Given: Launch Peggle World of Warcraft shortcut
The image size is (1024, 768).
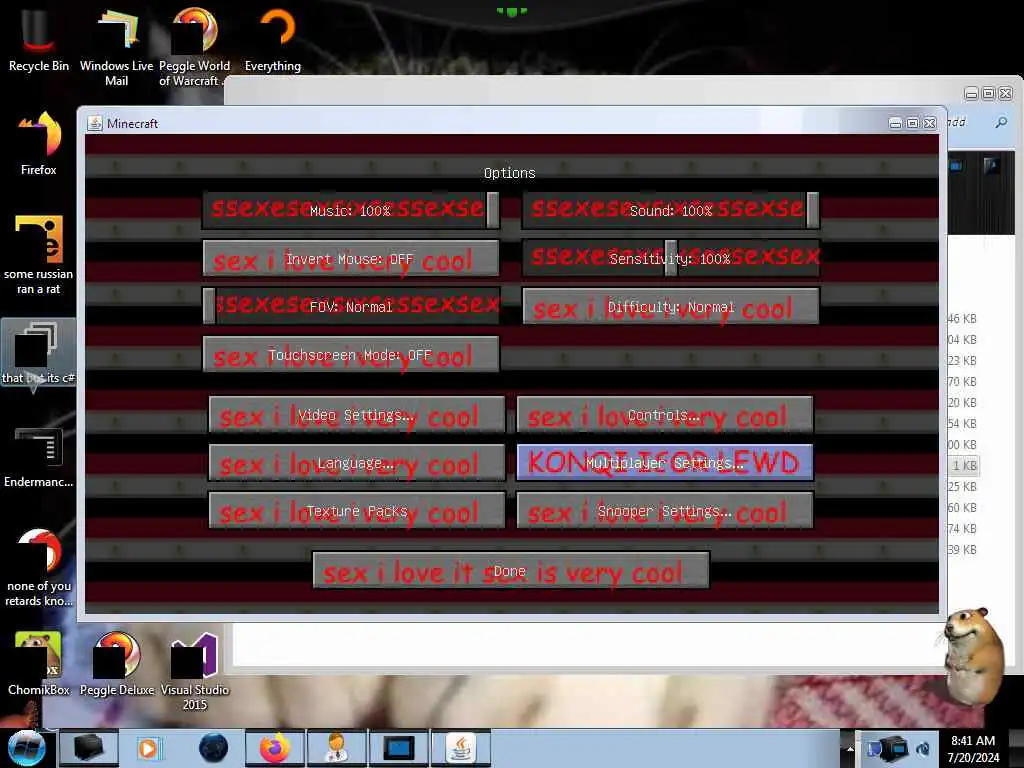Looking at the screenshot, I should tap(194, 46).
